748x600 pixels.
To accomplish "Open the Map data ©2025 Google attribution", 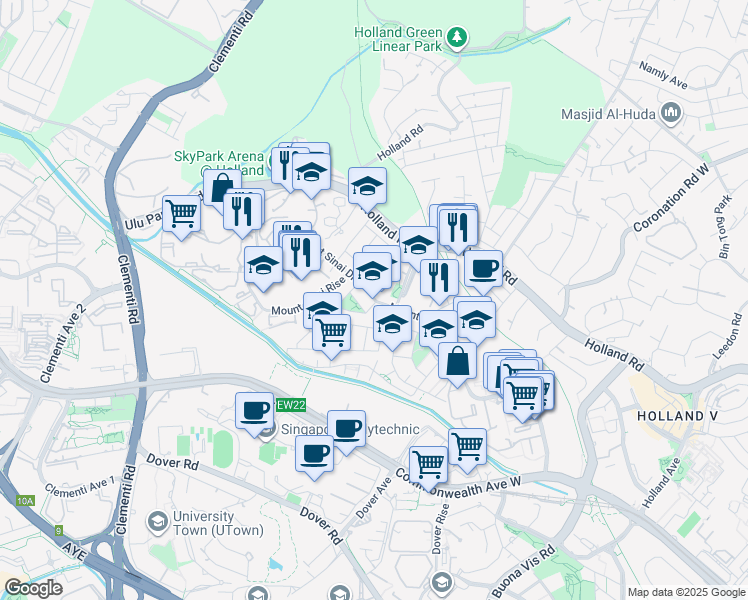I will coord(686,592).
